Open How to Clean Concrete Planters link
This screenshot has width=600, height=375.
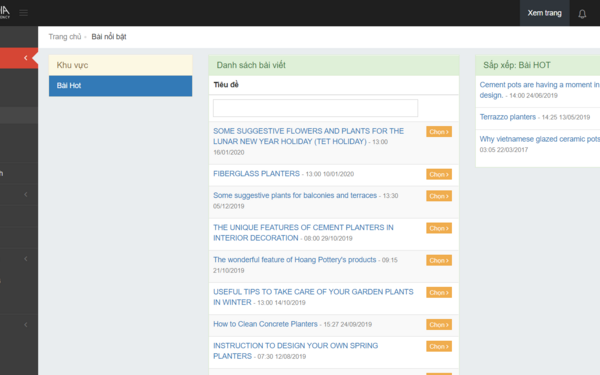coord(265,324)
